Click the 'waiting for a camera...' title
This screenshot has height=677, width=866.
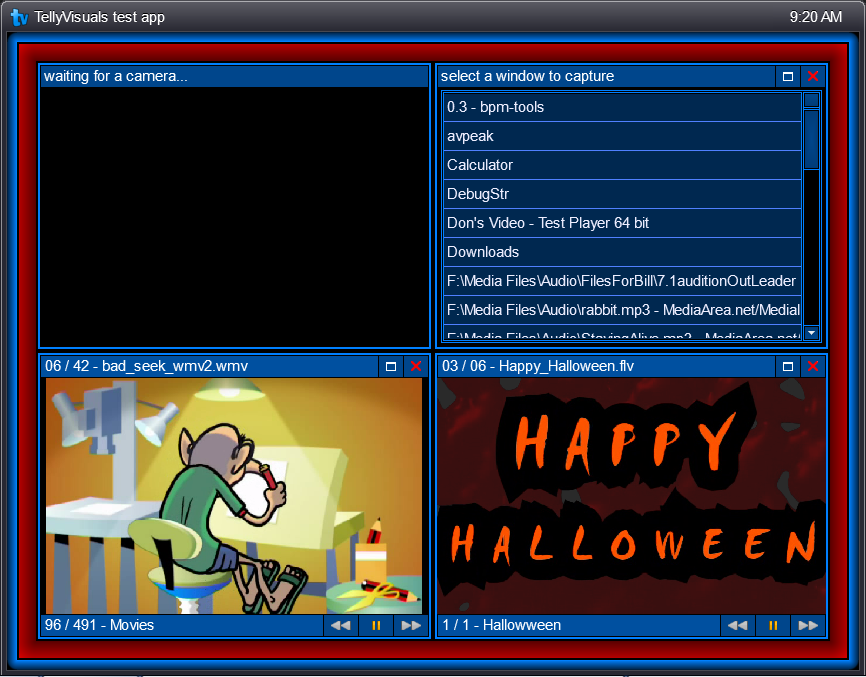point(116,76)
